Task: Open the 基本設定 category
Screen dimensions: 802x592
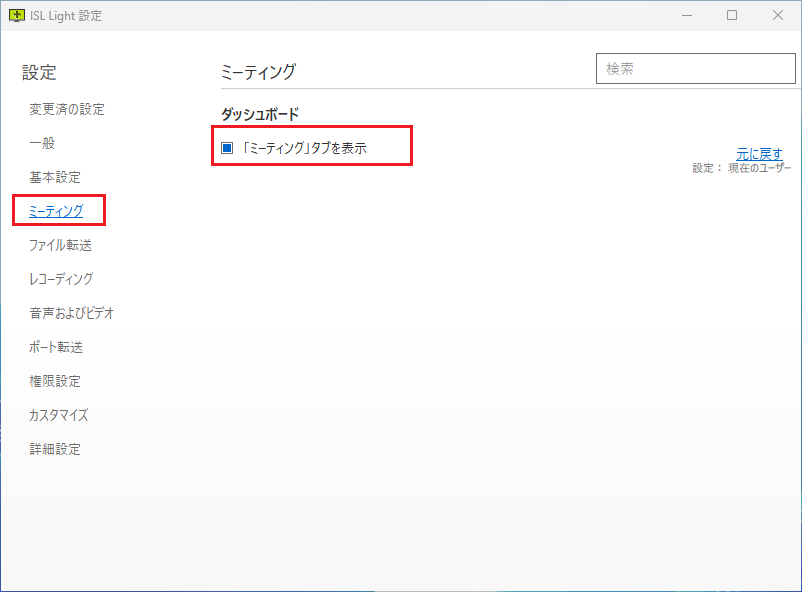Action: tap(55, 177)
